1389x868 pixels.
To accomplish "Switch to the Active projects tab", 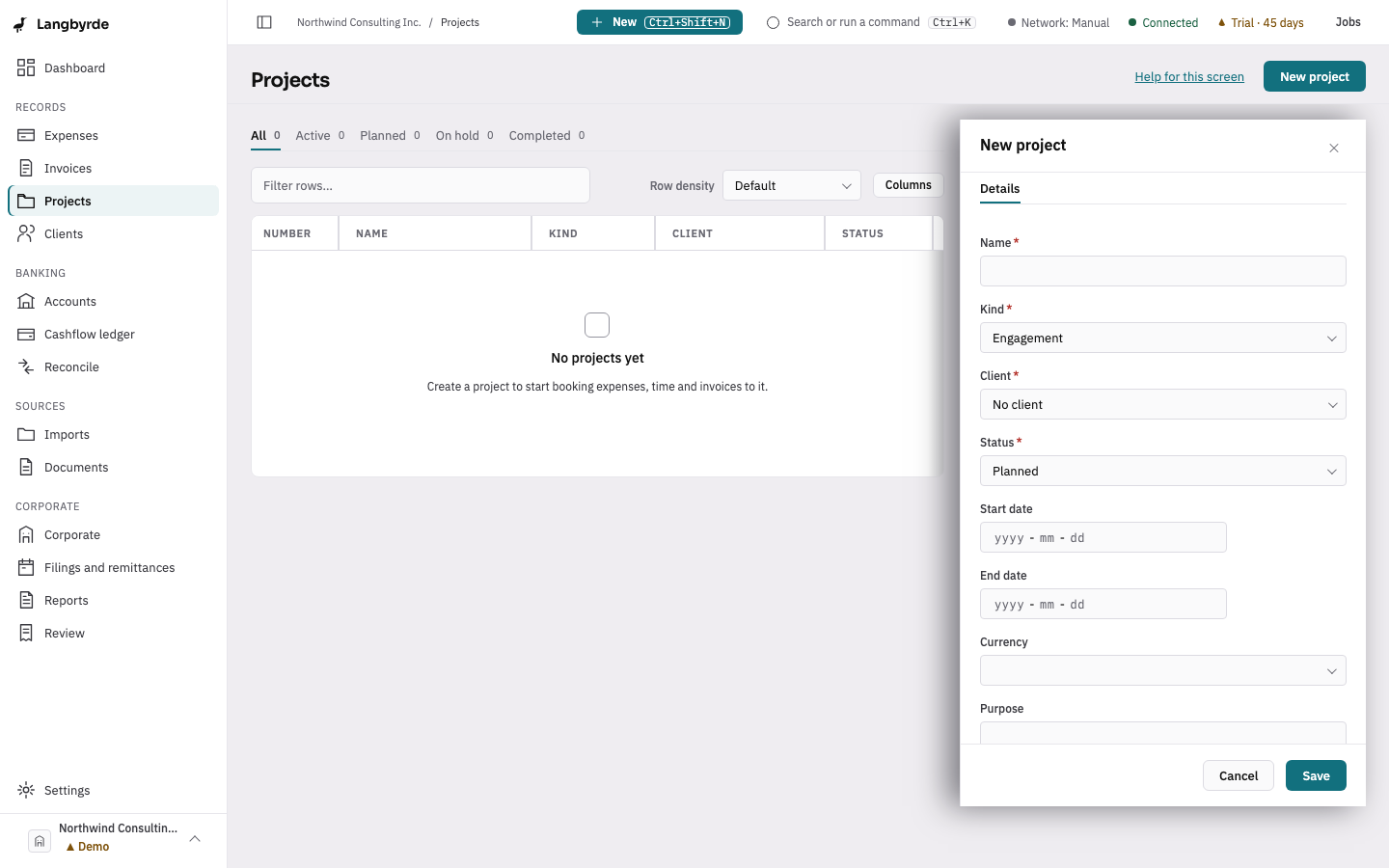I will click(x=320, y=135).
